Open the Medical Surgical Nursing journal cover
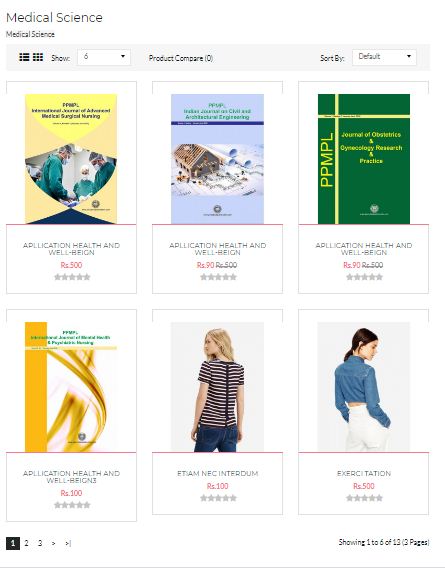Image resolution: width=445 pixels, height=568 pixels. click(71, 159)
